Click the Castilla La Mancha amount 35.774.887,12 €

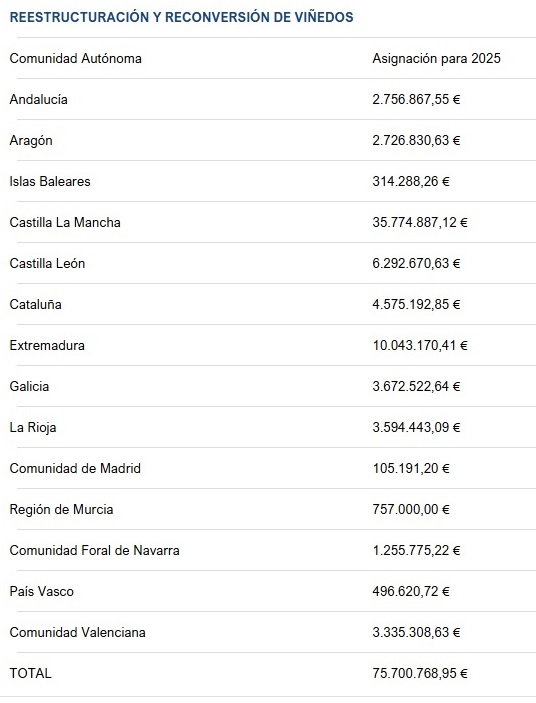[x=420, y=222]
